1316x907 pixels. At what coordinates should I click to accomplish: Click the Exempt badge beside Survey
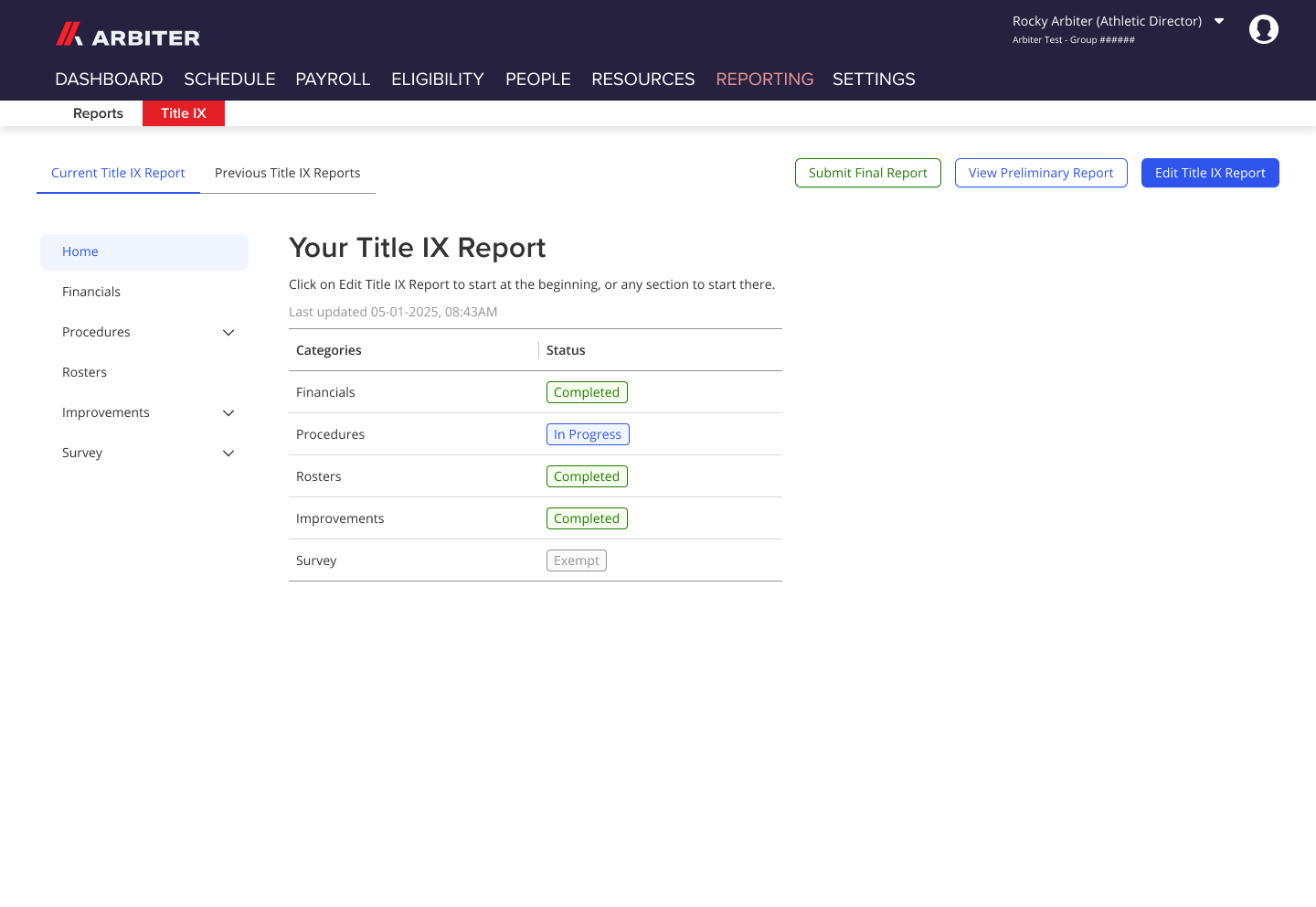(x=576, y=560)
